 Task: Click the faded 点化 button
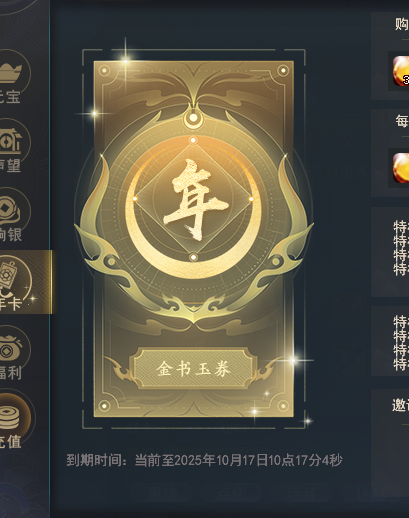click(235, 493)
